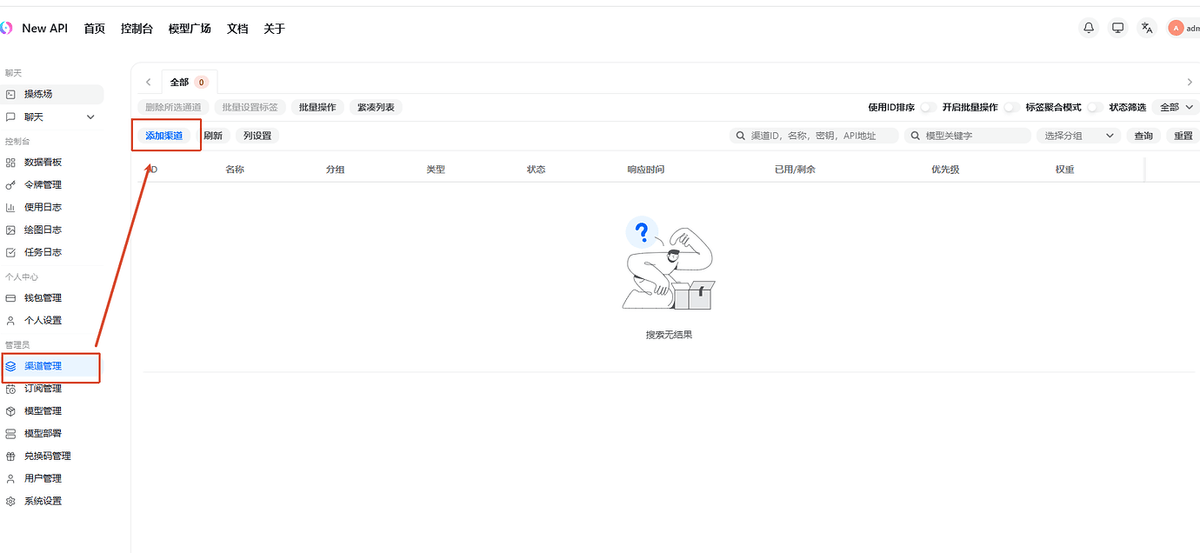The width and height of the screenshot is (1200, 553).
Task: Click the 令牌管理 key icon
Action: [11, 185]
